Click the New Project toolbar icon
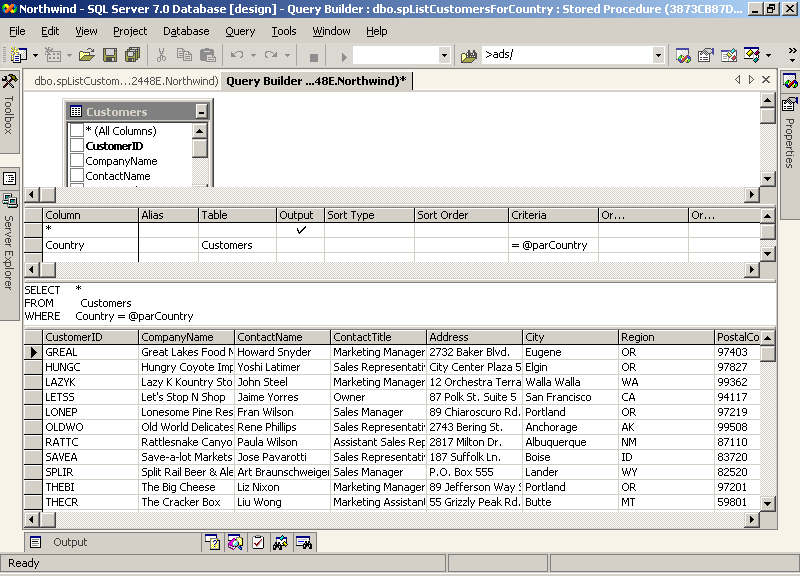Image resolution: width=800 pixels, height=576 pixels. click(19, 55)
